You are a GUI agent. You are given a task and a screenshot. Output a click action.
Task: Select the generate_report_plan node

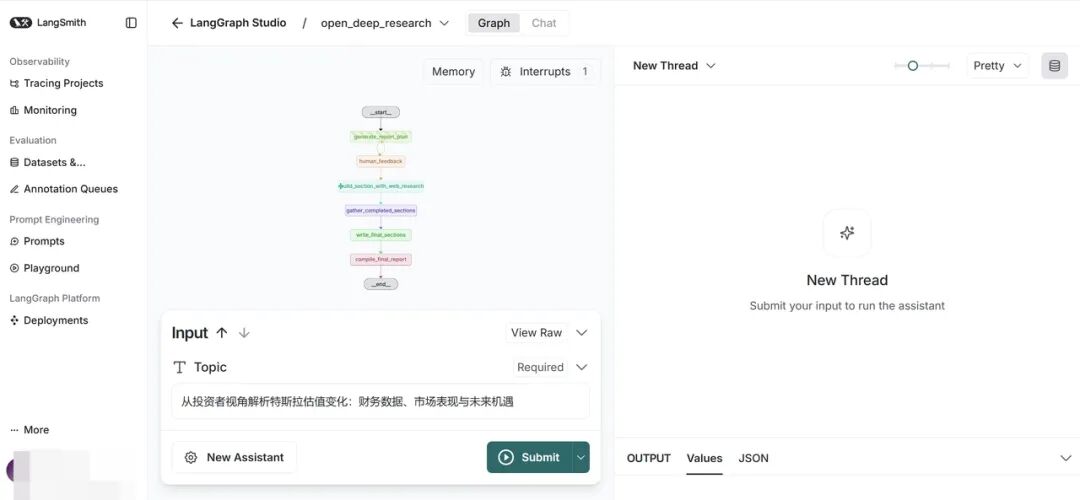point(381,136)
